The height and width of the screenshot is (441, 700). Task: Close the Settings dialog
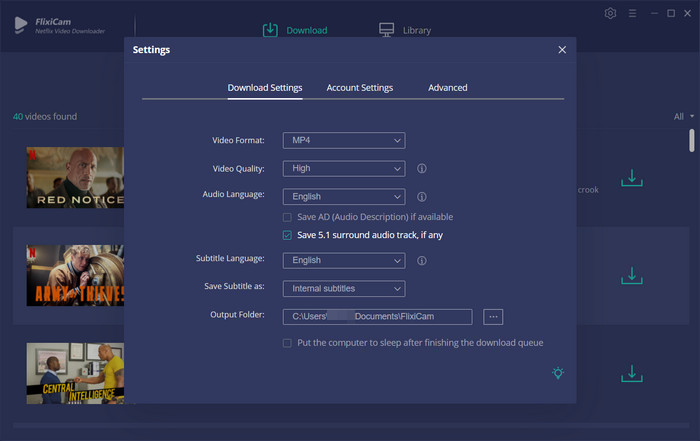(x=562, y=50)
